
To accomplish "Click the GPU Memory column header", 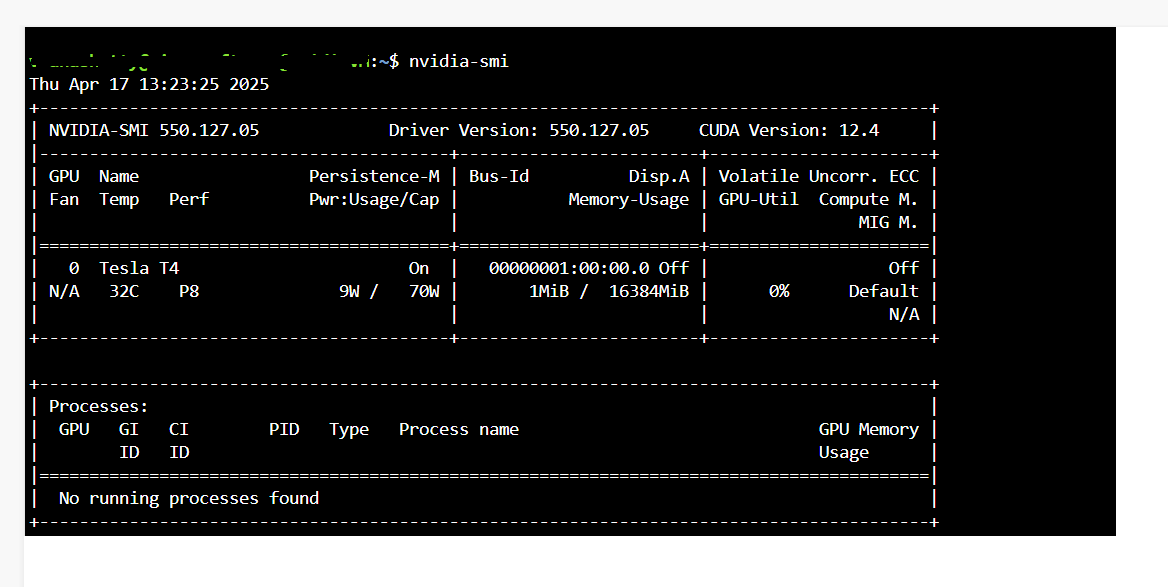I will pyautogui.click(x=869, y=430).
